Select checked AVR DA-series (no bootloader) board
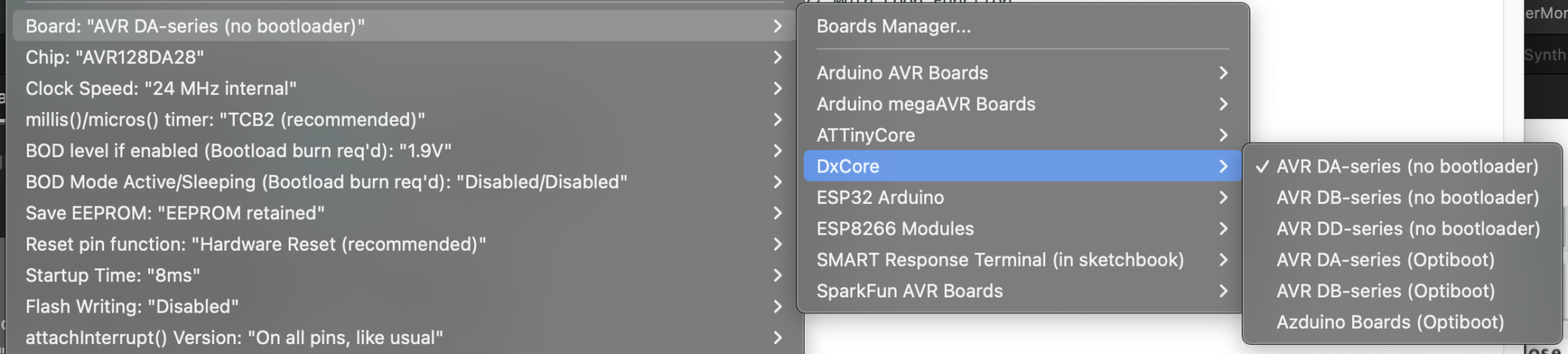Image resolution: width=1568 pixels, height=354 pixels. tap(1406, 166)
